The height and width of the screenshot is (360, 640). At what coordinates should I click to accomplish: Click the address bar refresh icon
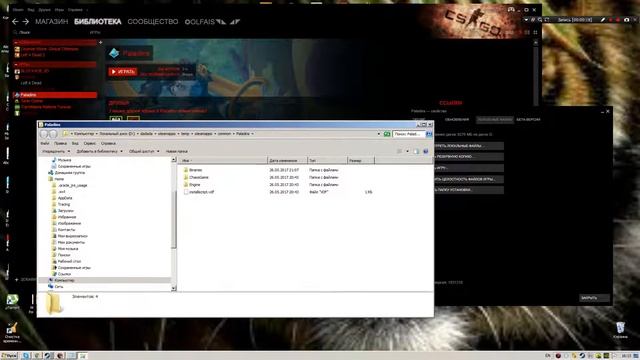point(387,134)
